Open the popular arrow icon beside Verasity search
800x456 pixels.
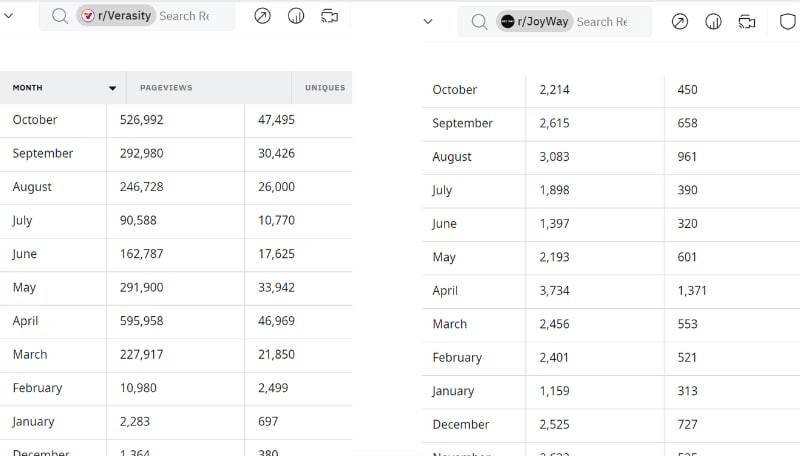pyautogui.click(x=262, y=16)
